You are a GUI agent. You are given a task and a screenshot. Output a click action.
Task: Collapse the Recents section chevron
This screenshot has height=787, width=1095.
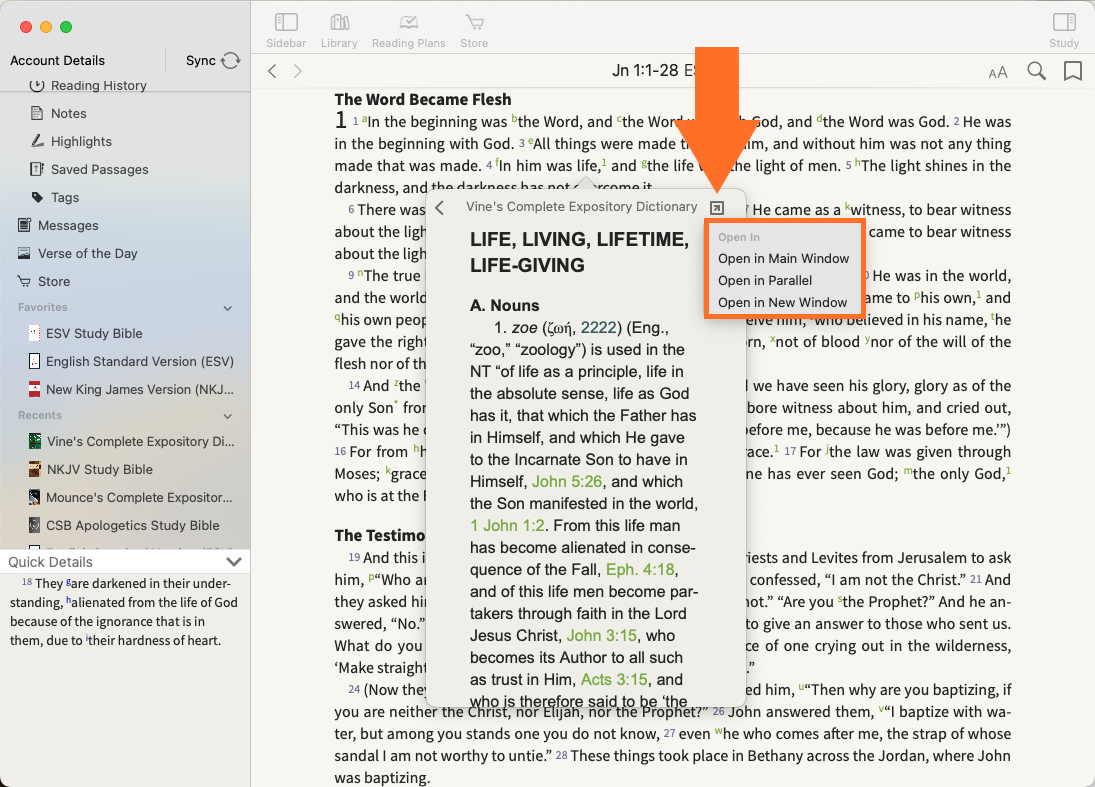point(228,416)
